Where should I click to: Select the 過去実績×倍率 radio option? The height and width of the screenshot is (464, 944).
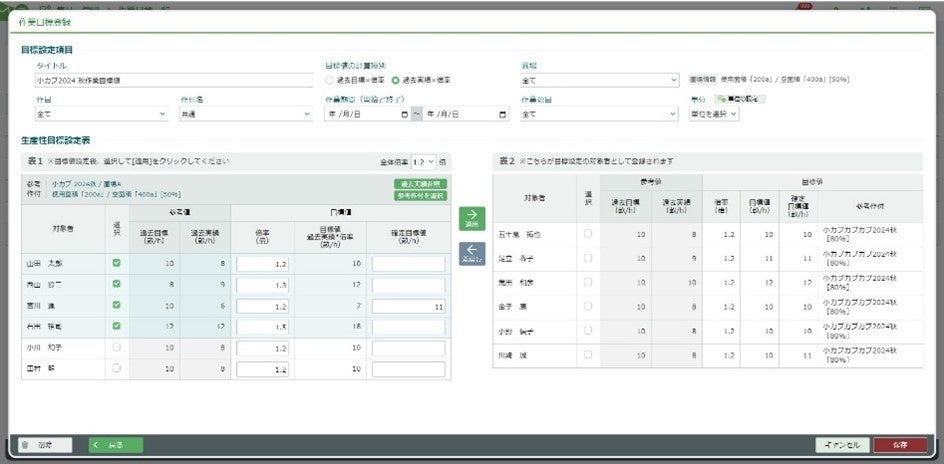396,80
